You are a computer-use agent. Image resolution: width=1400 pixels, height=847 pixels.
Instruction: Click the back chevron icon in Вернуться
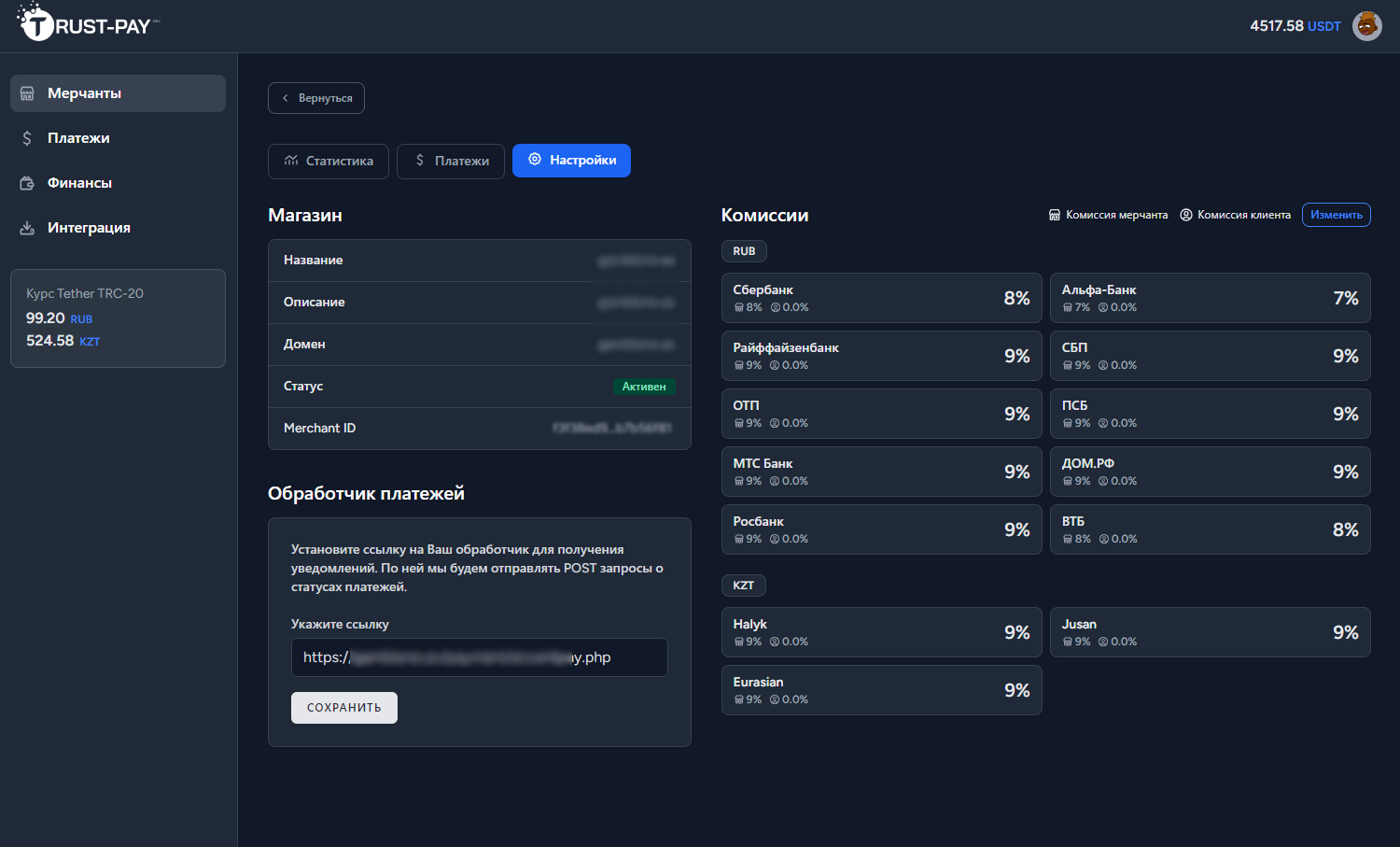pos(286,98)
